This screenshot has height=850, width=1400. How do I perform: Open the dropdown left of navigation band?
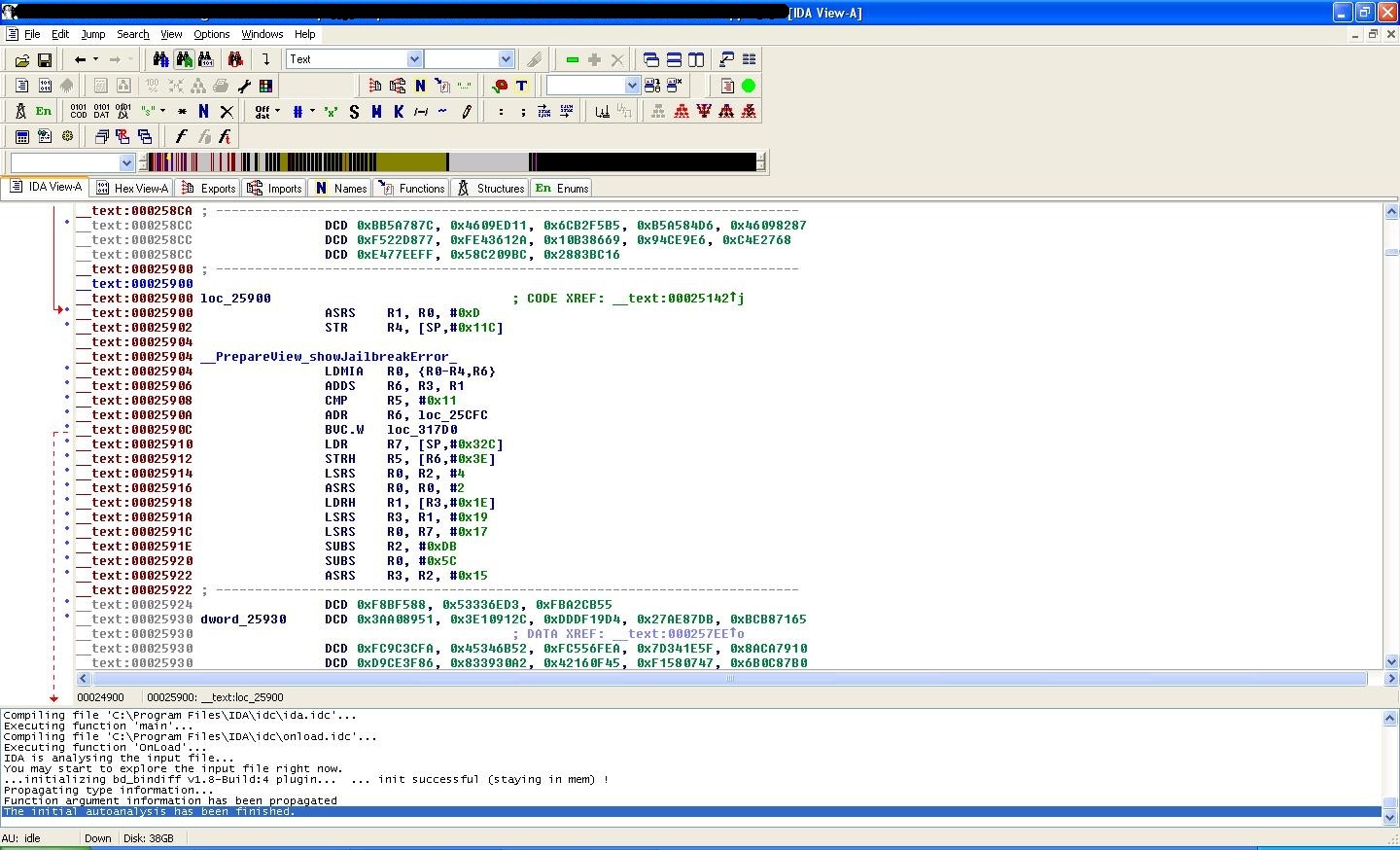pyautogui.click(x=125, y=162)
